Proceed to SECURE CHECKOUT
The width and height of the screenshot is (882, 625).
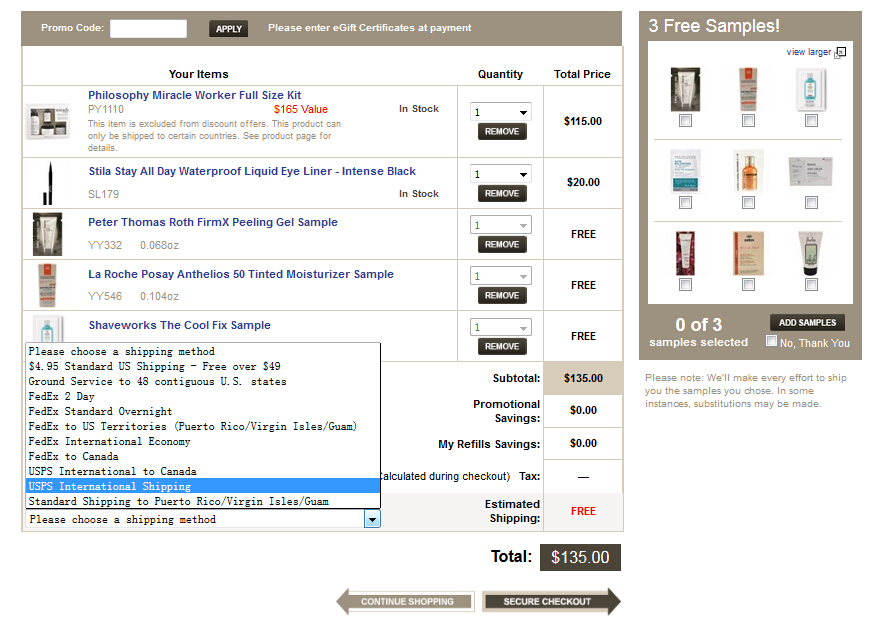(551, 601)
